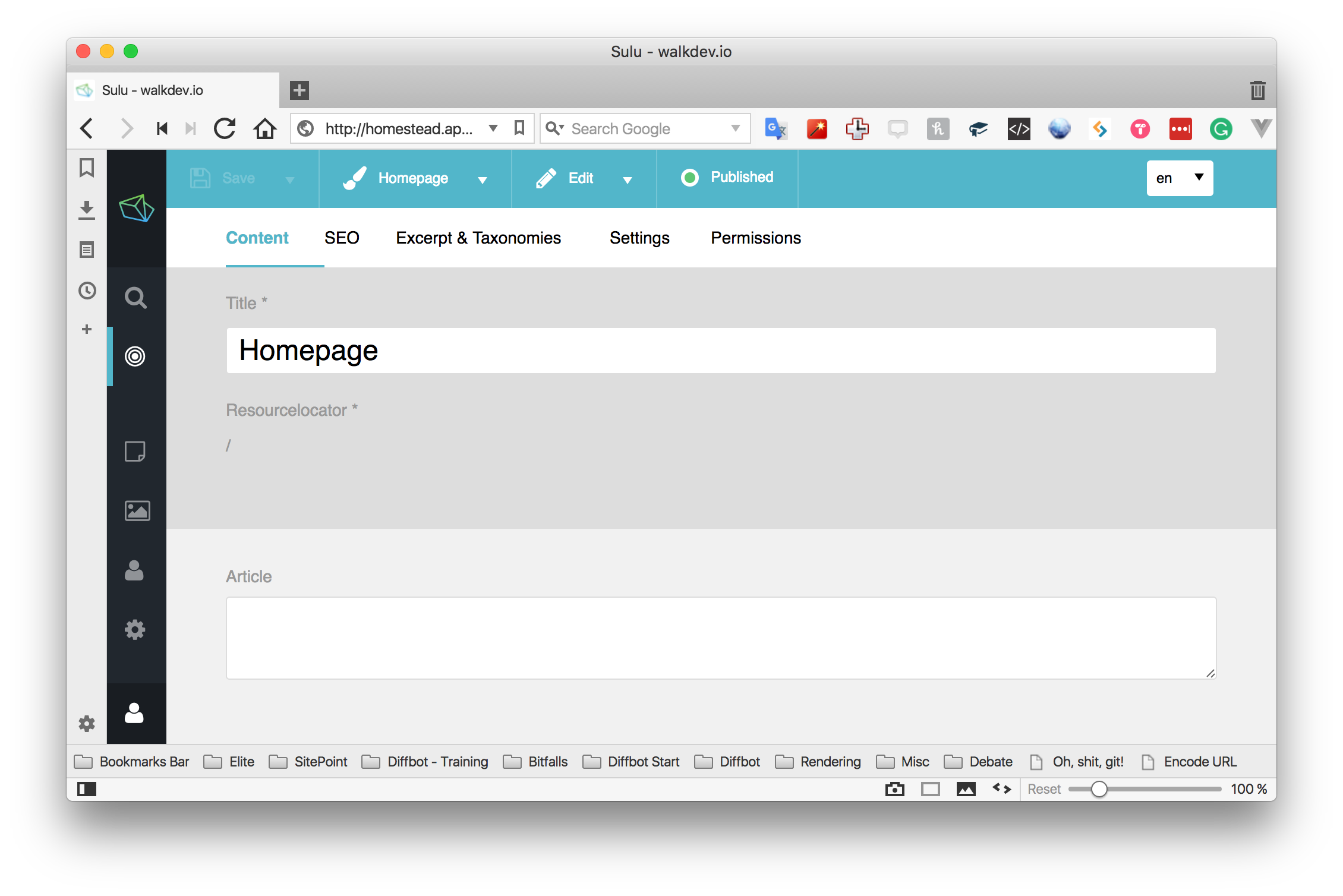Image resolution: width=1343 pixels, height=896 pixels.
Task: Click the Title input field
Action: pyautogui.click(x=722, y=350)
